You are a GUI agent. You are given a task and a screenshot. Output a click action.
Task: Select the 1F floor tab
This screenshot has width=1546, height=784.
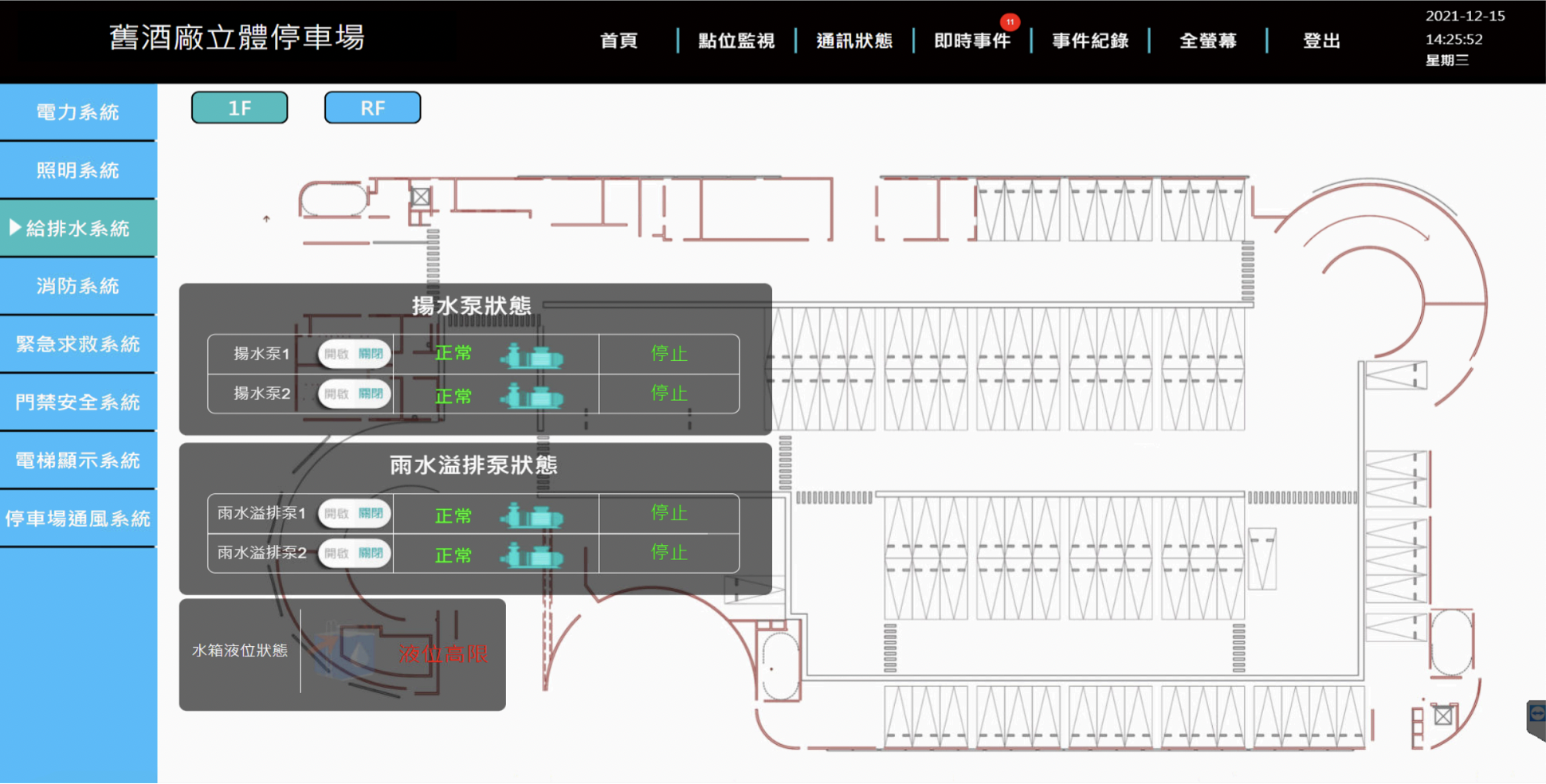click(x=240, y=108)
